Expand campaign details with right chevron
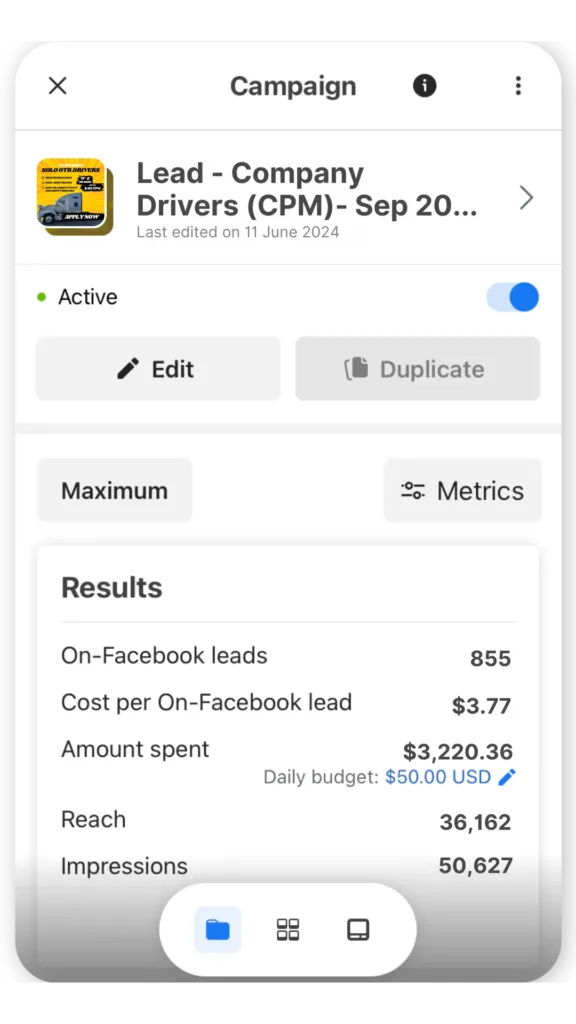The image size is (576, 1024). click(526, 197)
